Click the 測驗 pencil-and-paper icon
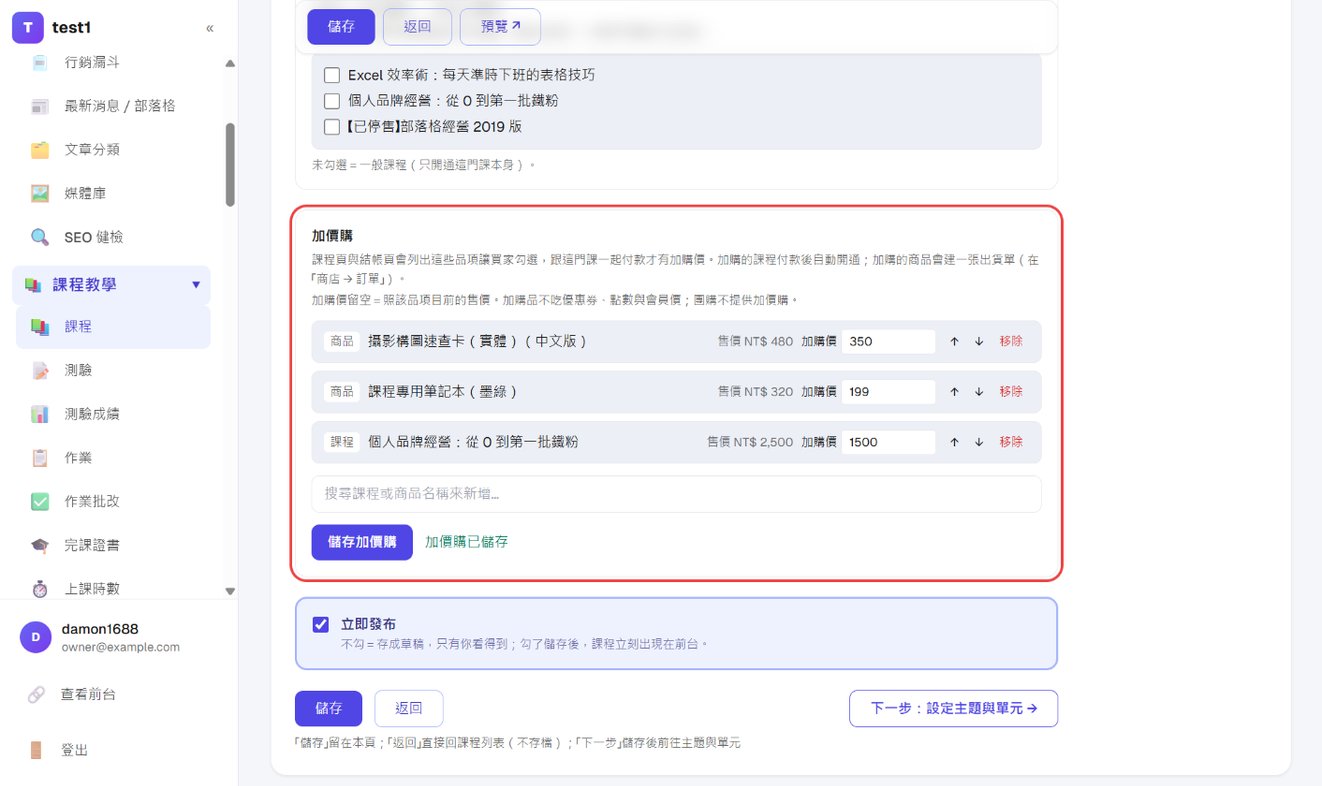This screenshot has width=1322, height=786. coord(40,371)
